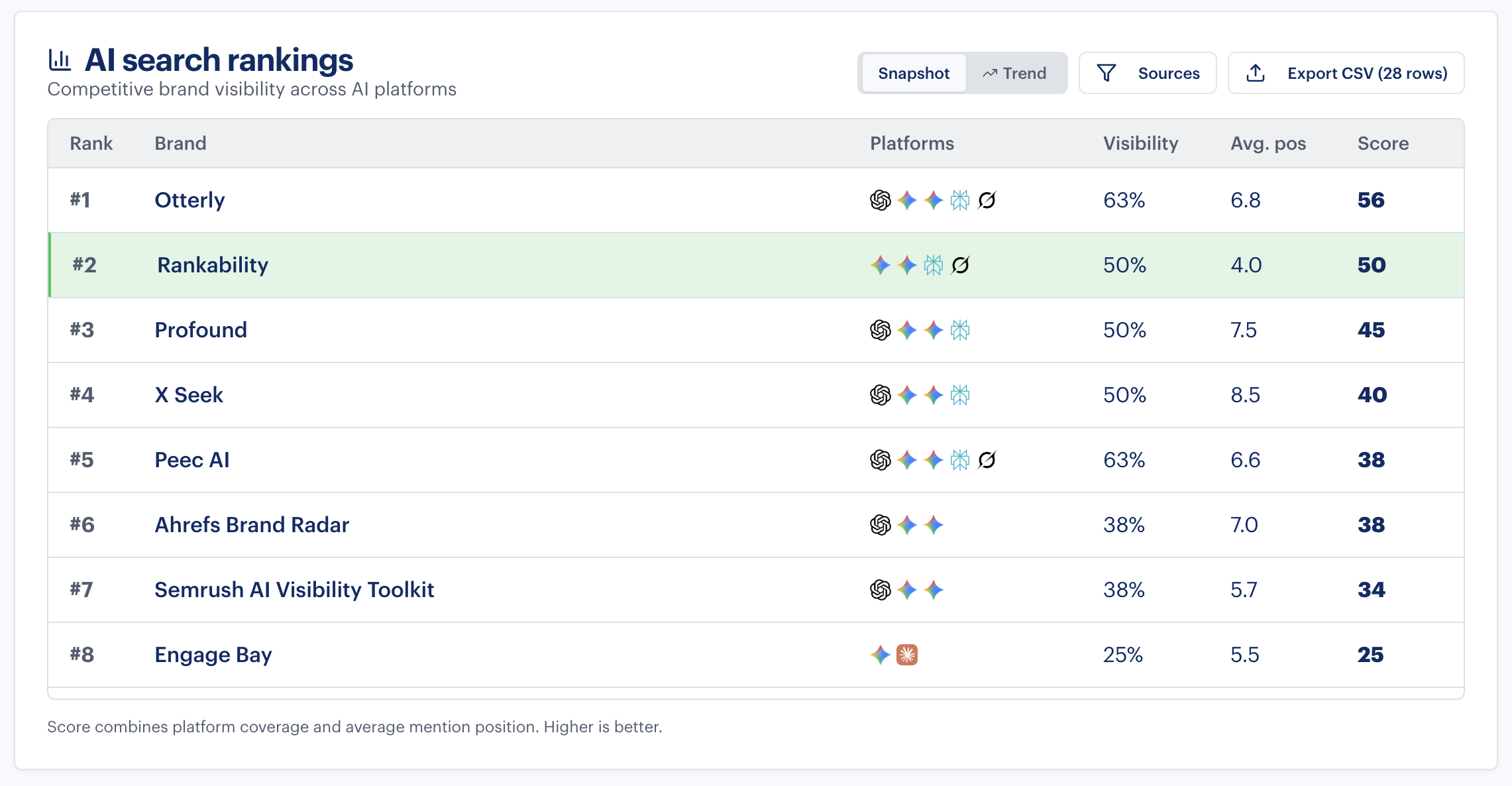Click the Perplexity icon in Profound's row
1512x786 pixels.
(x=959, y=329)
